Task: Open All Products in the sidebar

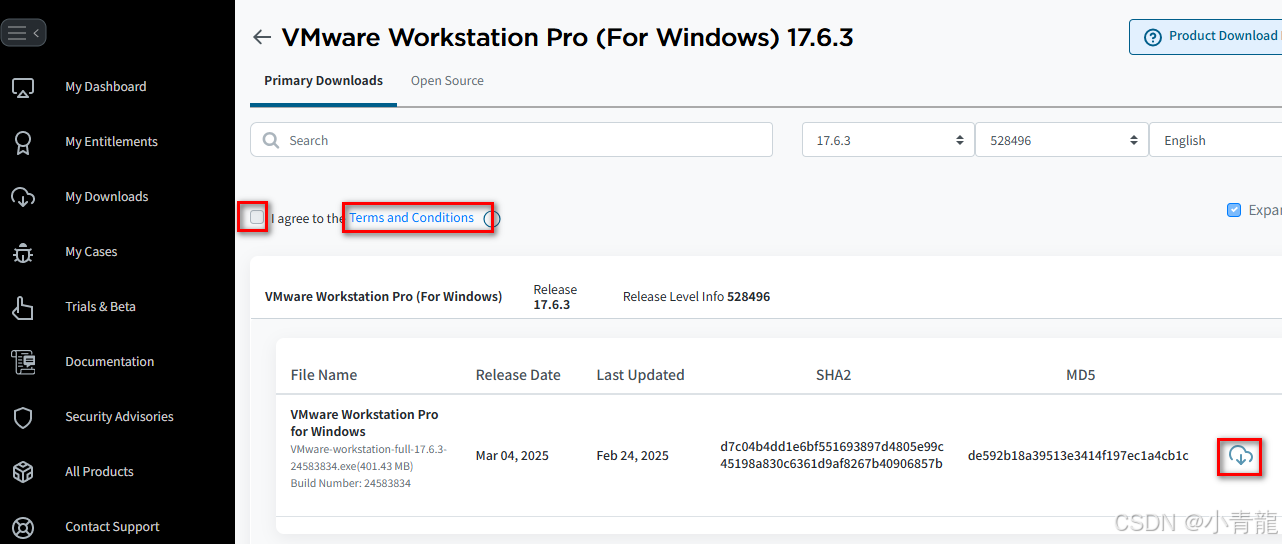Action: pyautogui.click(x=99, y=472)
